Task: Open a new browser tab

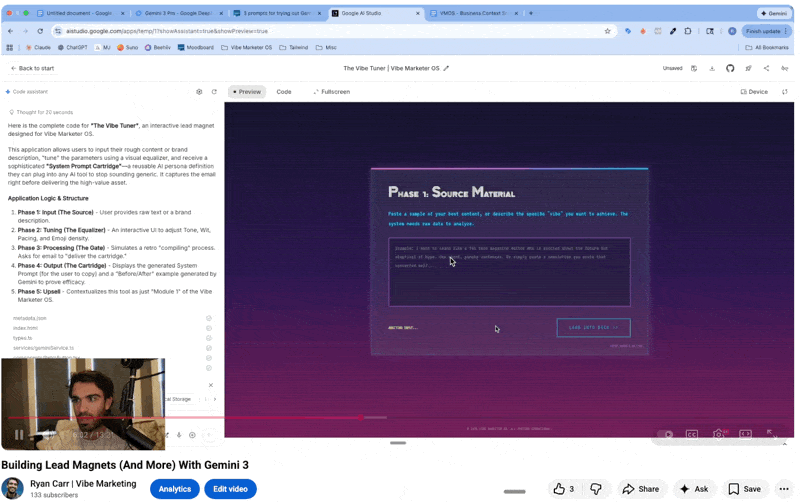Action: point(531,13)
